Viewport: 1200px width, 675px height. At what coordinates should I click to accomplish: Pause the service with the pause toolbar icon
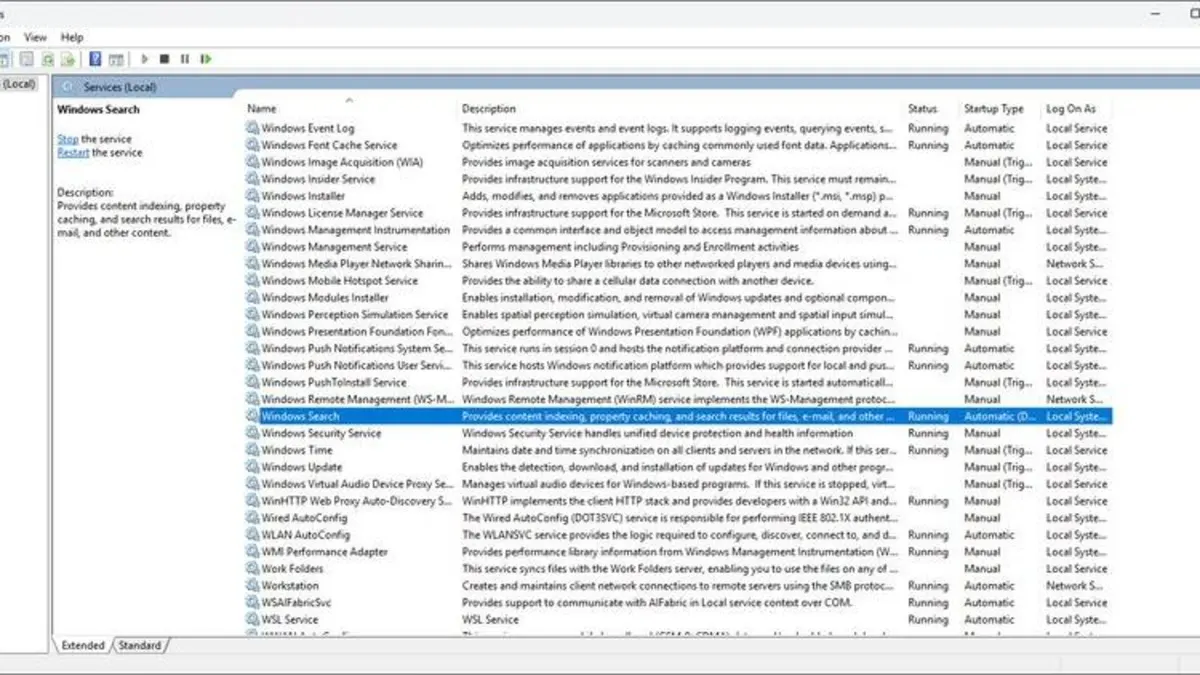(185, 59)
